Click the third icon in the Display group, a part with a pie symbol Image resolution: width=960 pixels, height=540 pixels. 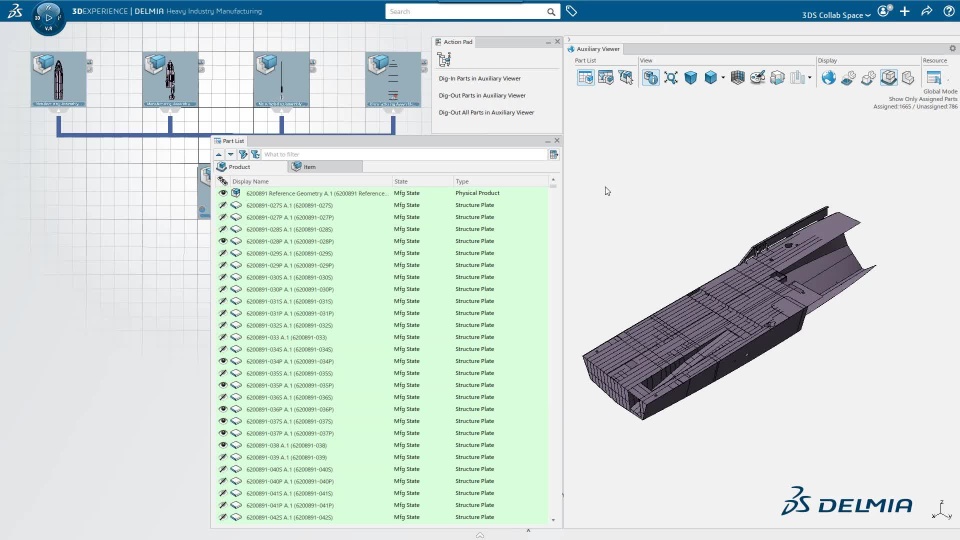[868, 77]
